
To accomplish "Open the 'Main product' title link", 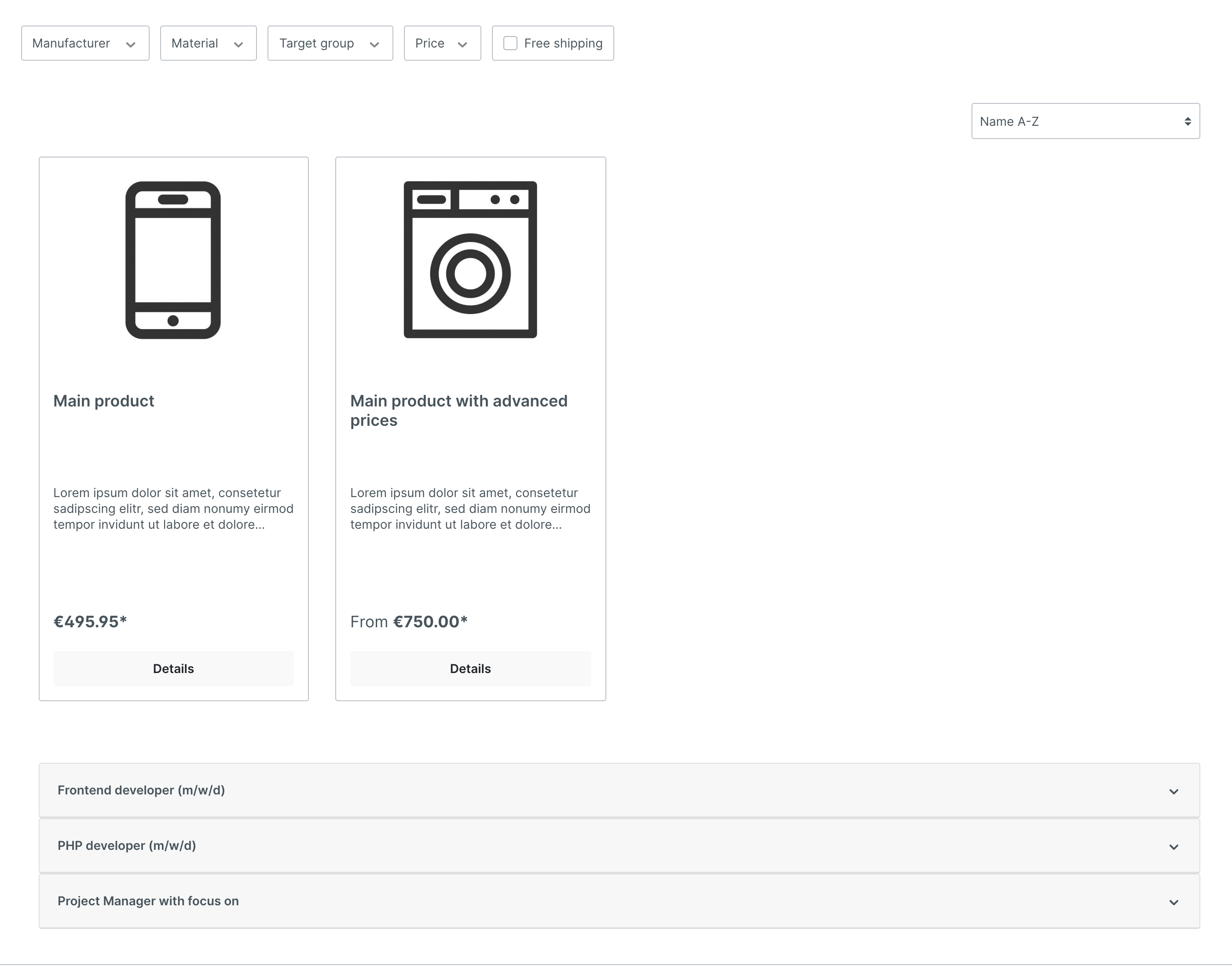I will [x=103, y=401].
